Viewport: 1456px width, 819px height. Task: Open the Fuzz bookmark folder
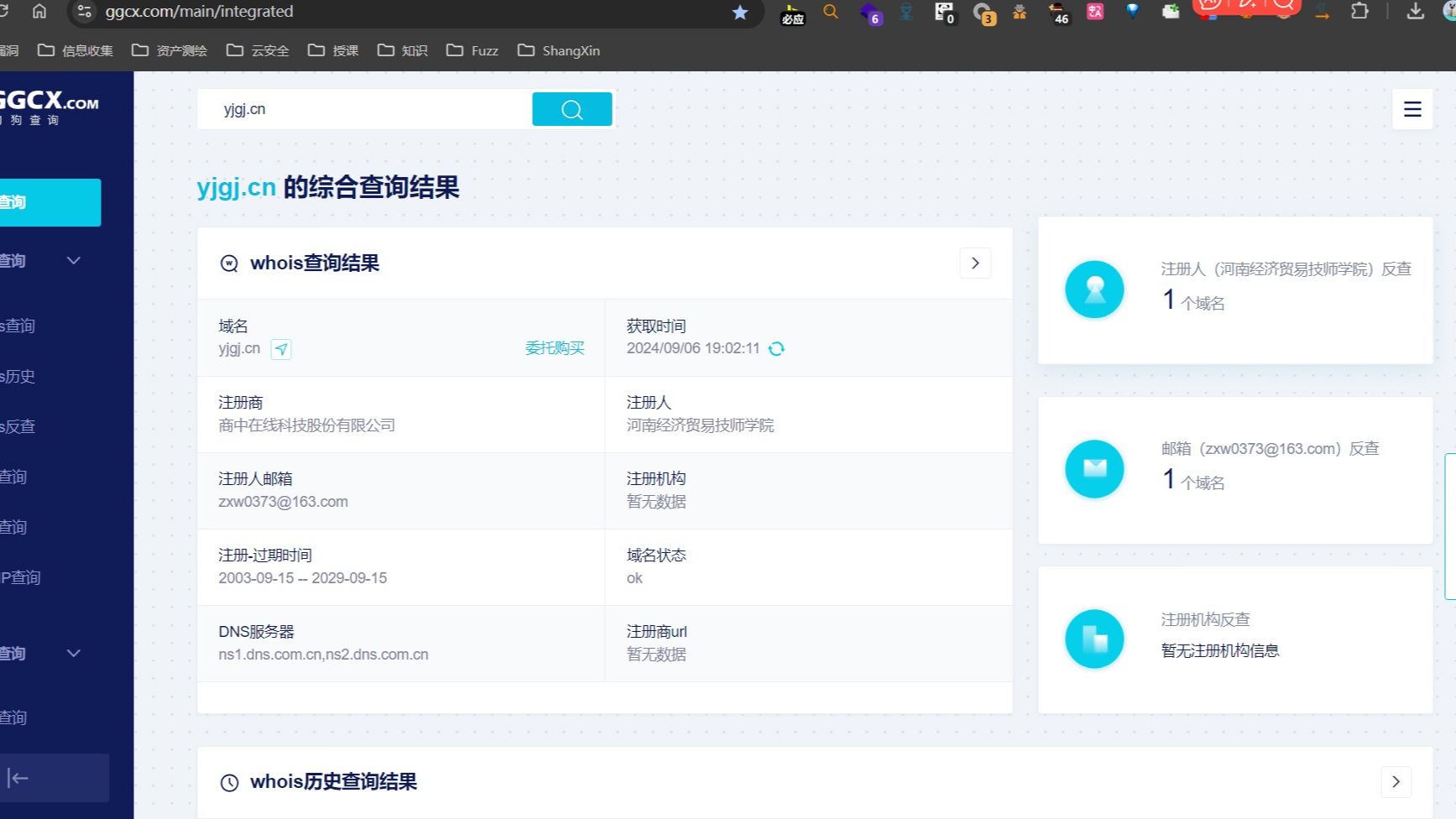tap(472, 50)
